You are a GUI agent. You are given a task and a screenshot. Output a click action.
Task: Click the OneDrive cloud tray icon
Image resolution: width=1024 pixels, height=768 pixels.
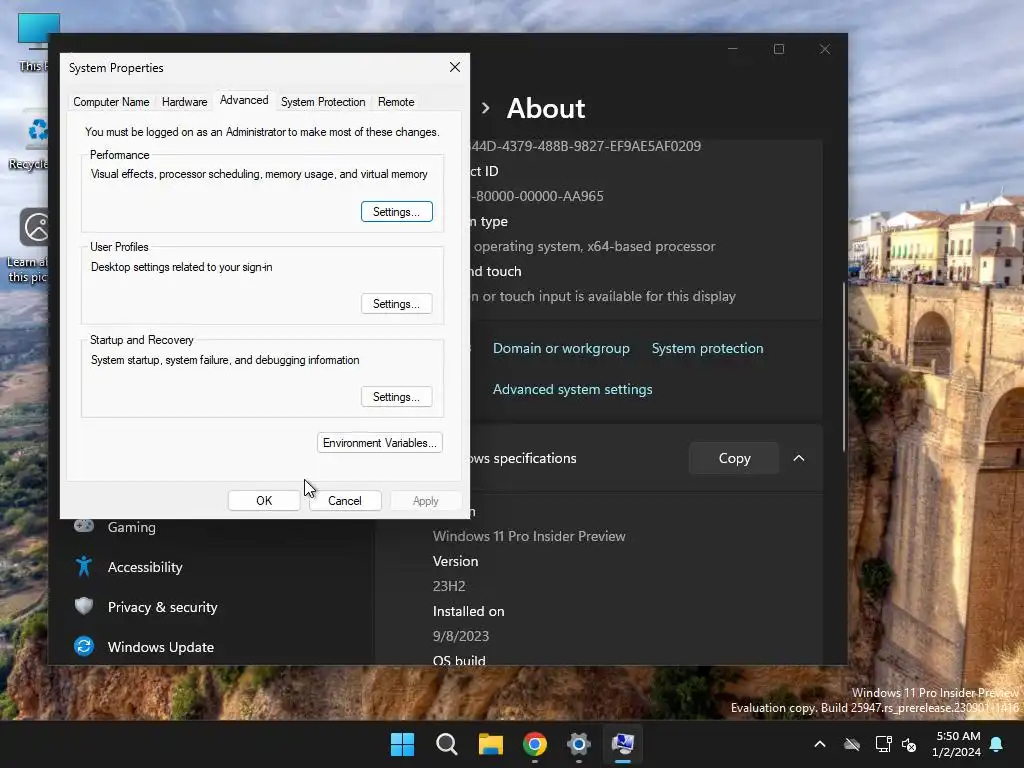pyautogui.click(x=852, y=744)
